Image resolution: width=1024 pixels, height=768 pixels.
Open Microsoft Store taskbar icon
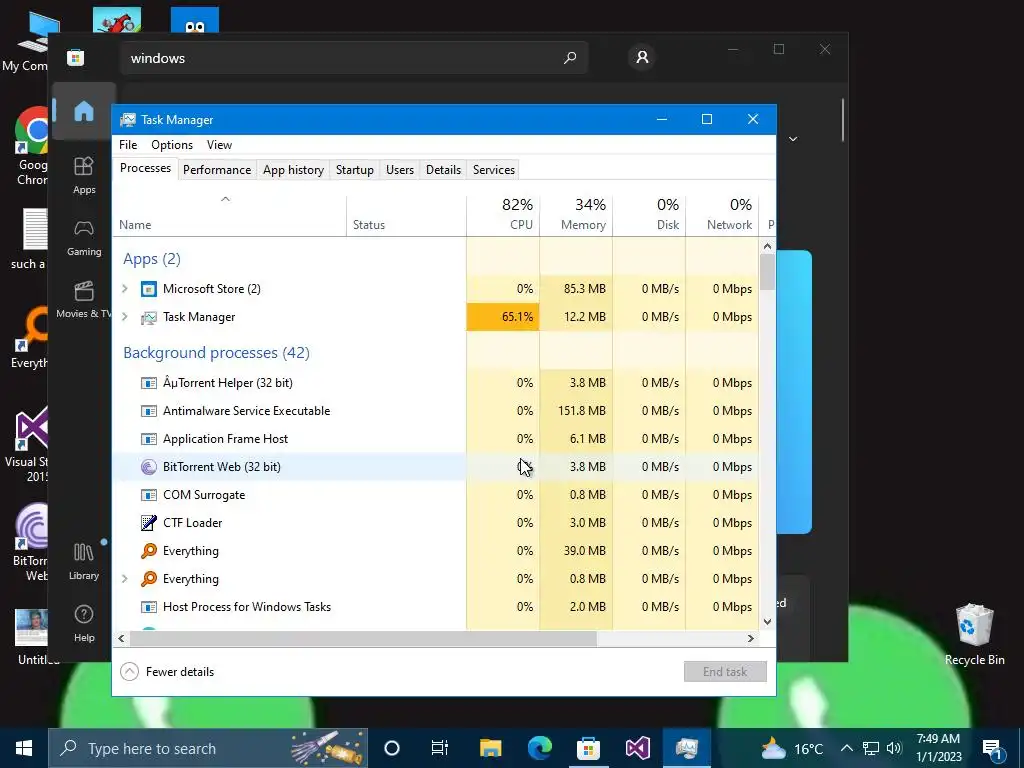tap(588, 748)
